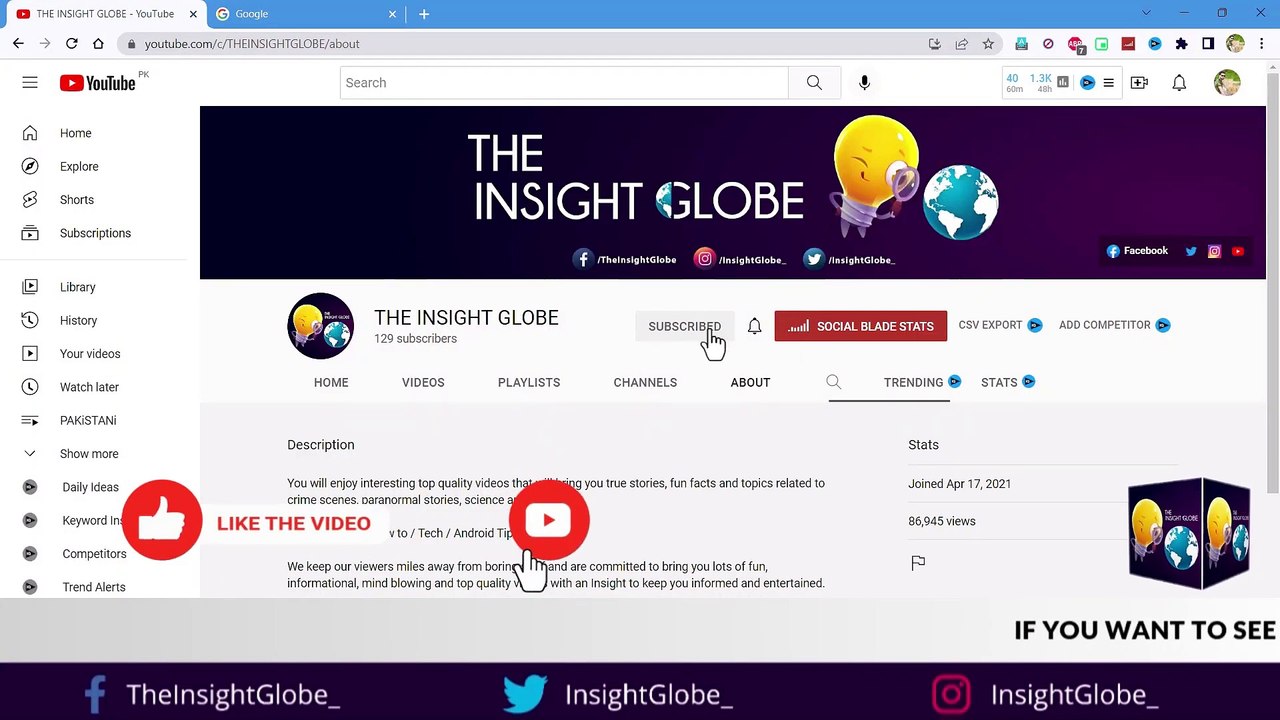This screenshot has height=720, width=1280.
Task: Click the vidIQ 60m views counter
Action: pos(1014,83)
